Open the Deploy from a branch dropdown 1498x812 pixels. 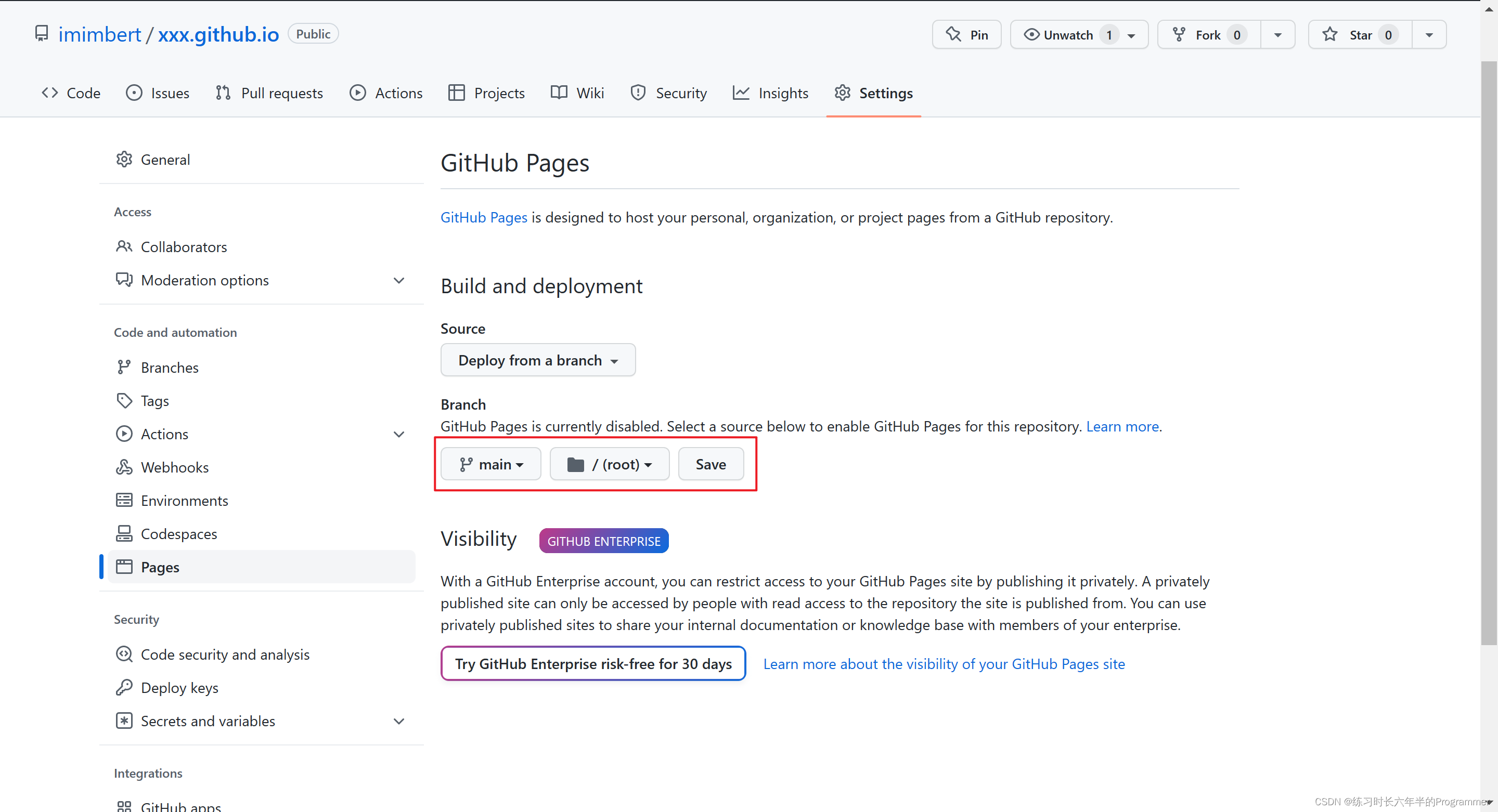(538, 360)
